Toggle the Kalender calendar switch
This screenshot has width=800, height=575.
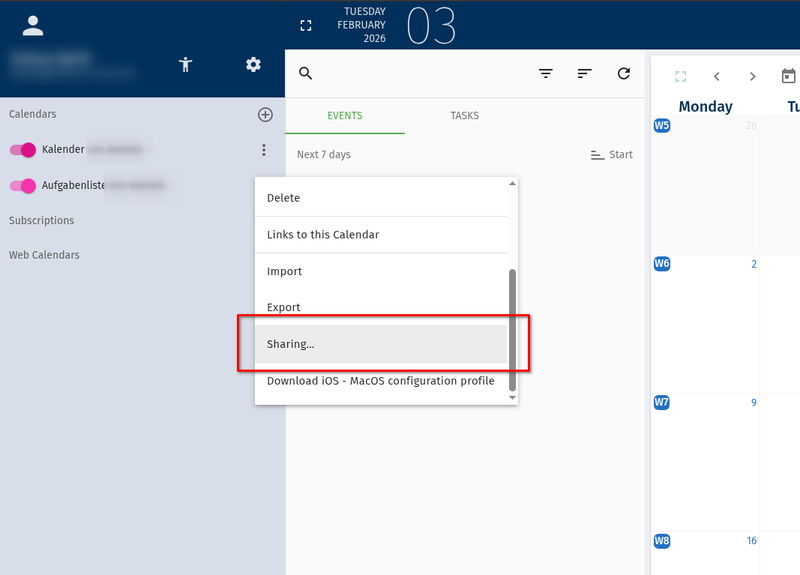tap(23, 150)
